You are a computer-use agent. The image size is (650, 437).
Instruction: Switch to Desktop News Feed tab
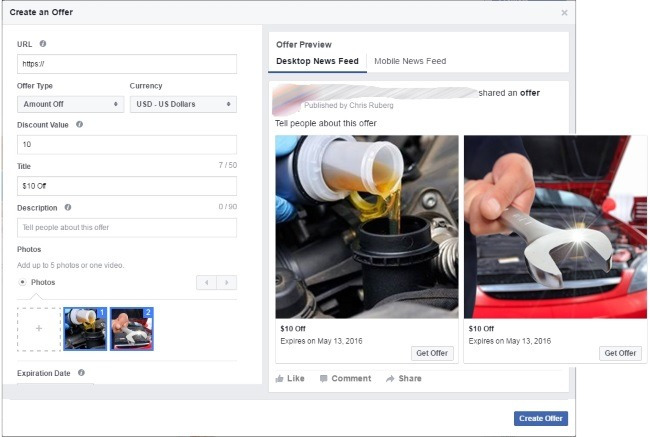pos(317,61)
